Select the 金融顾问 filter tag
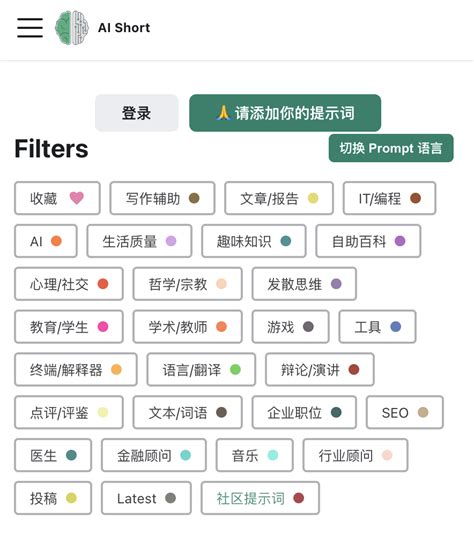Image resolution: width=474 pixels, height=544 pixels. coord(154,455)
